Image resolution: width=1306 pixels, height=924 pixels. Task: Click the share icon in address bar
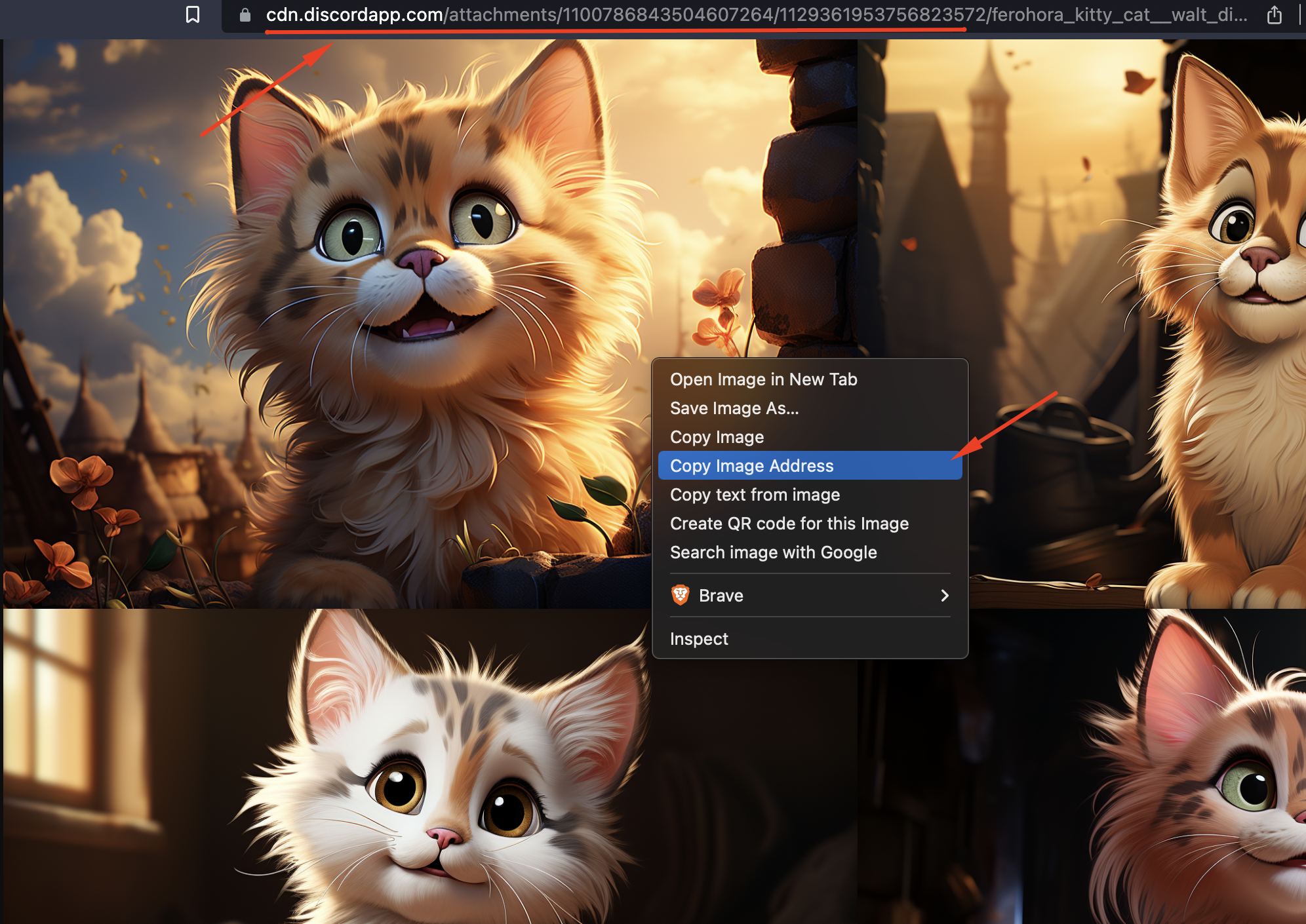[1274, 14]
